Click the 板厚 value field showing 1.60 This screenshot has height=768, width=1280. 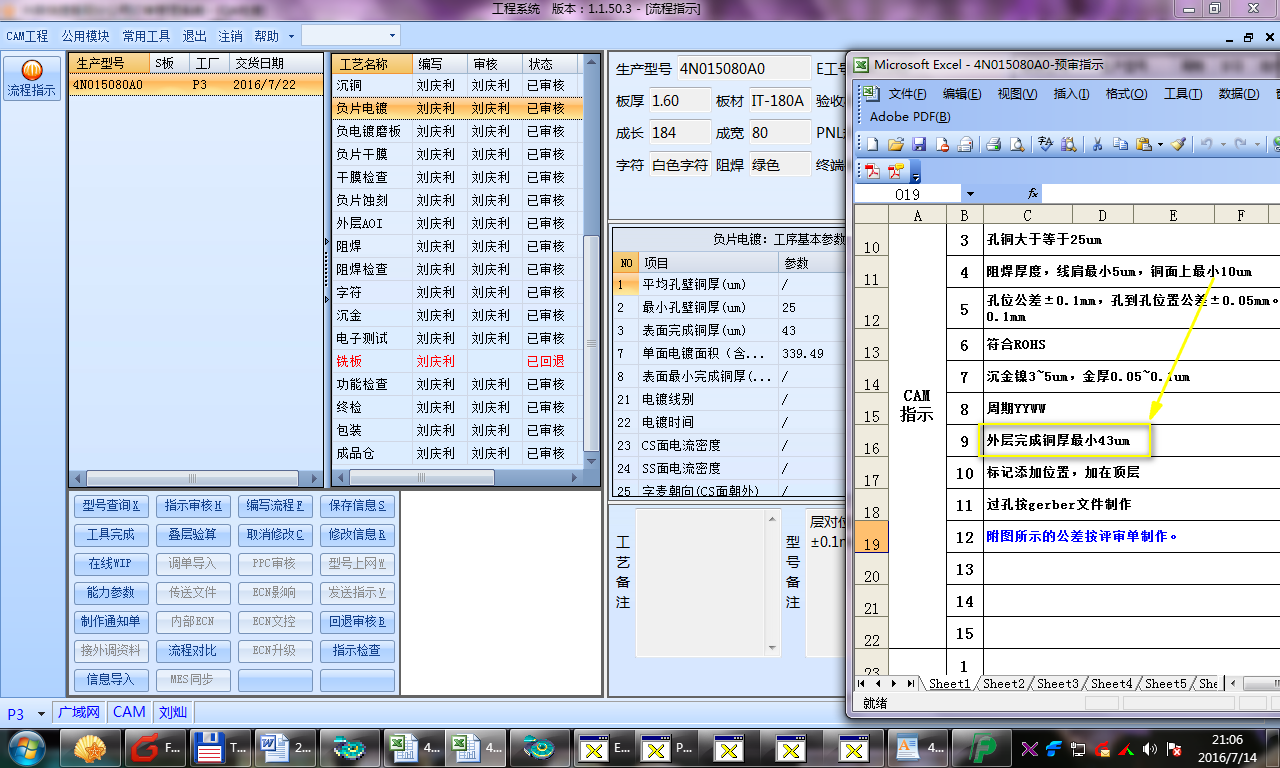click(678, 101)
